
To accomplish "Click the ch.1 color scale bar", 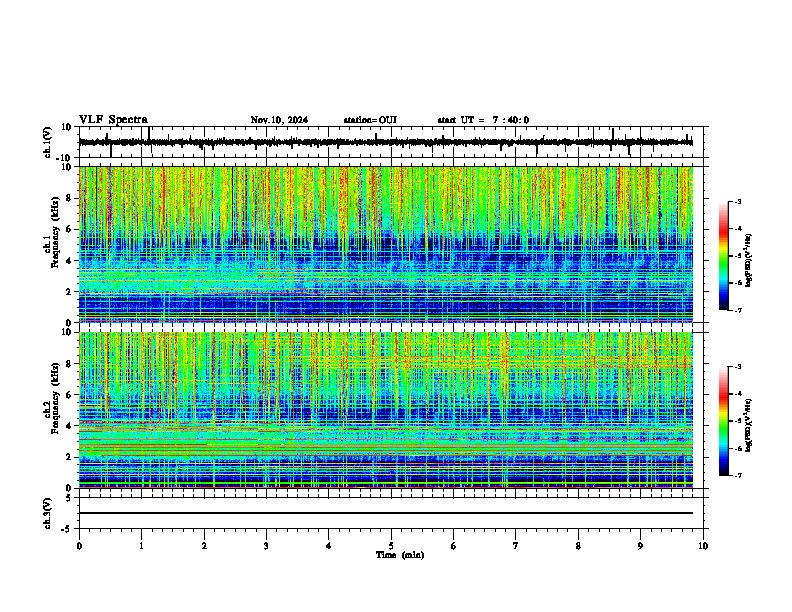I will tap(724, 256).
